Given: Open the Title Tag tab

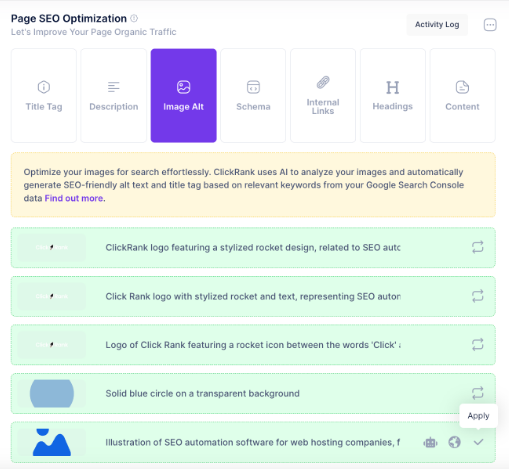Looking at the screenshot, I should point(44,95).
